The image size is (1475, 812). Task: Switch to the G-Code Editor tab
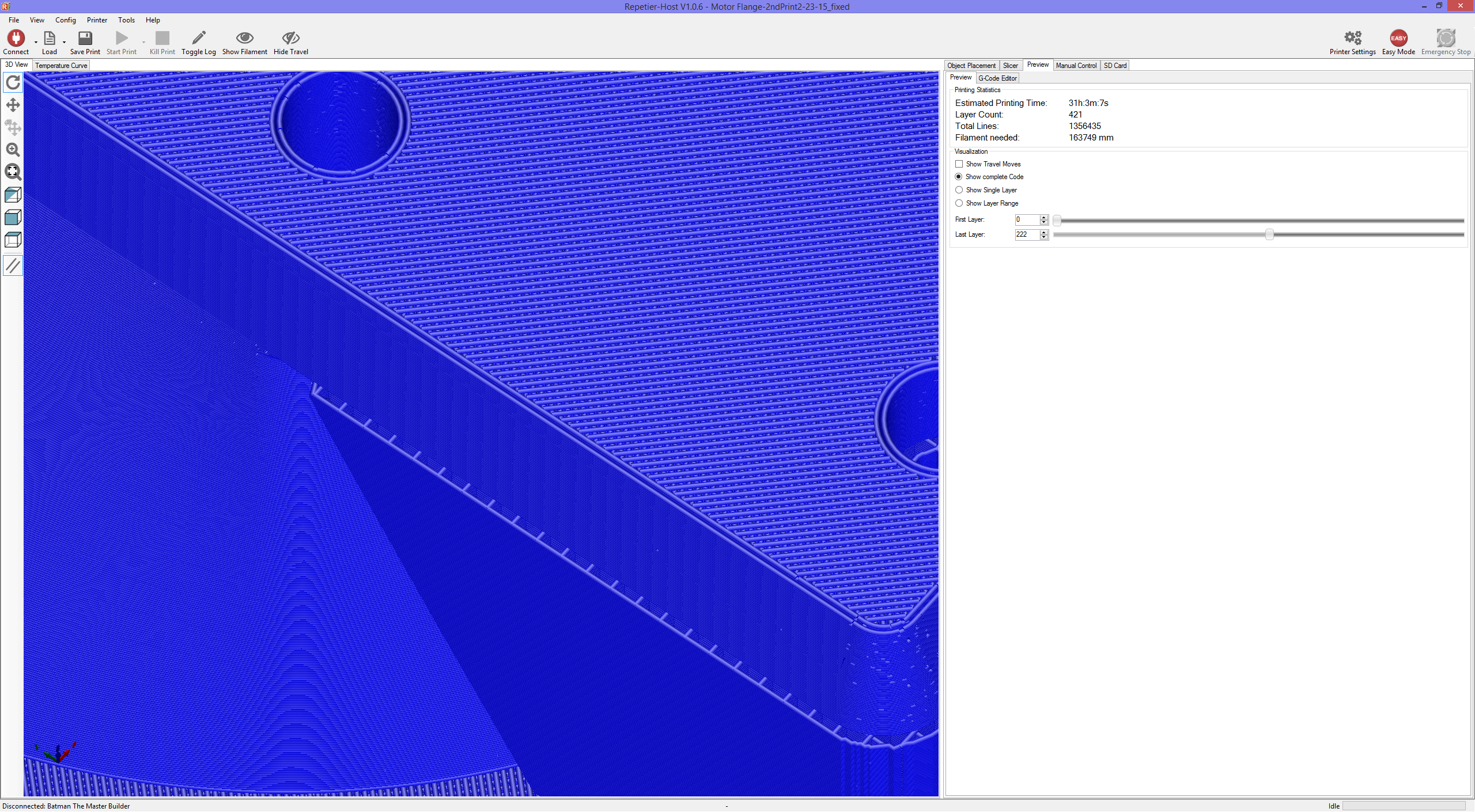(x=997, y=78)
